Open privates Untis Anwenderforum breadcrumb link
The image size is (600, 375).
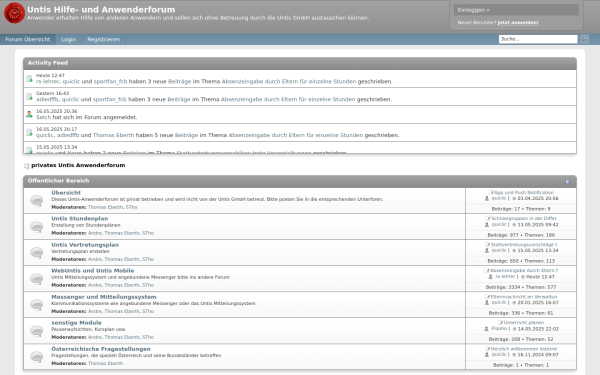click(78, 165)
